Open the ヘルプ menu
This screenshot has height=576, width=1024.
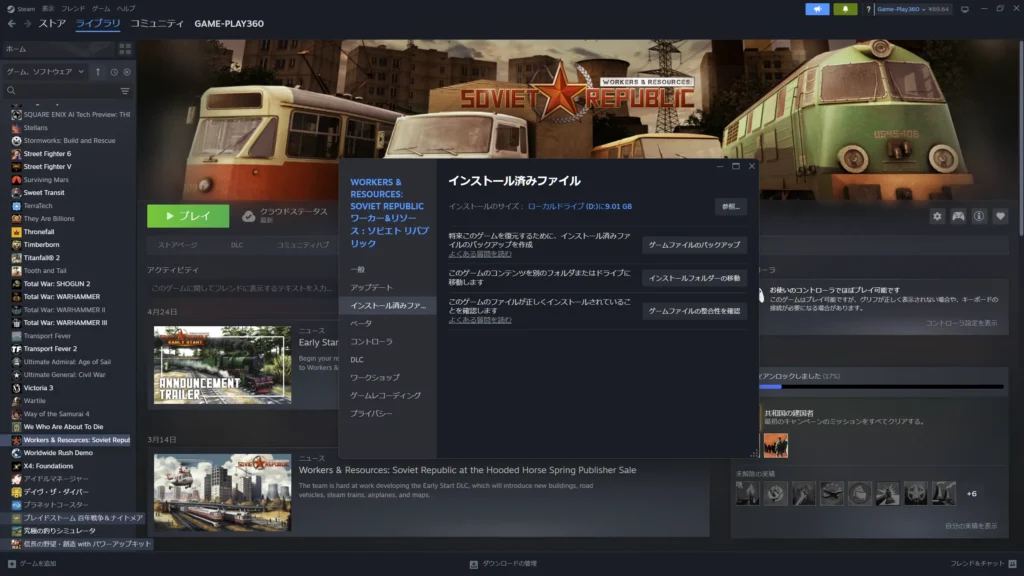click(125, 9)
